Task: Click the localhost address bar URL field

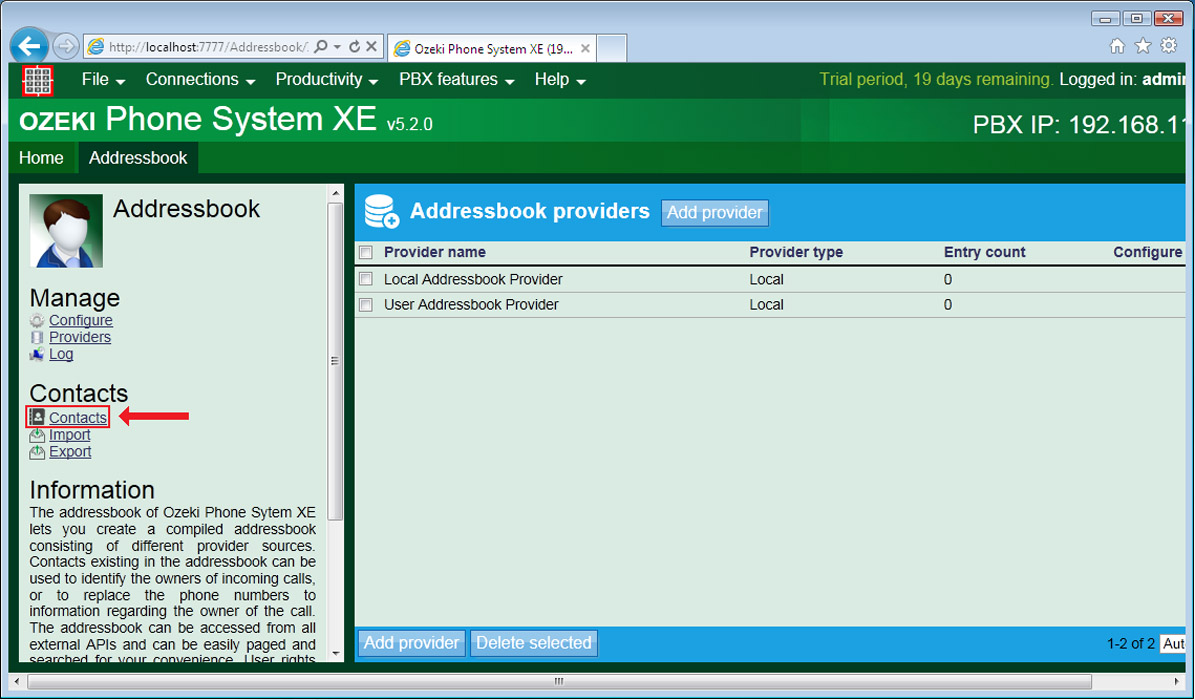Action: click(208, 47)
